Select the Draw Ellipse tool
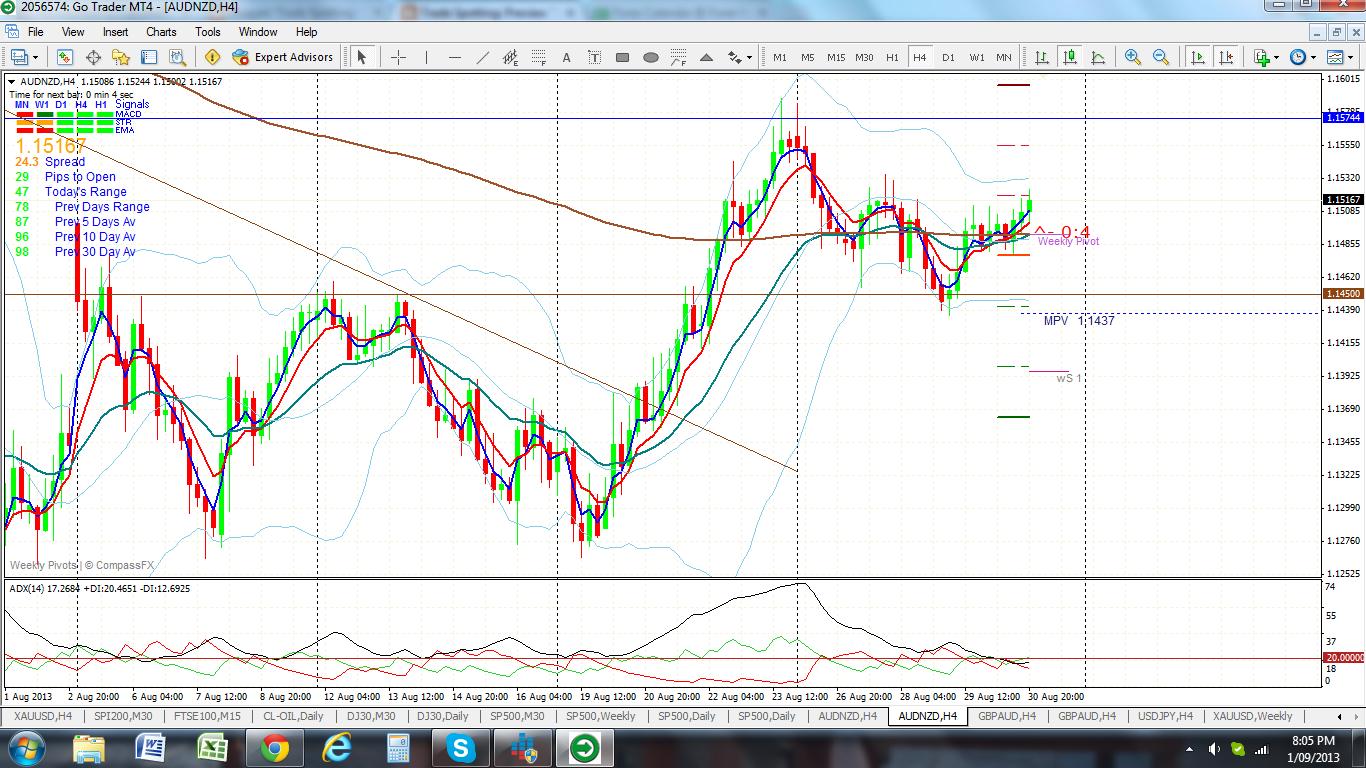This screenshot has width=1366, height=768. [x=650, y=57]
